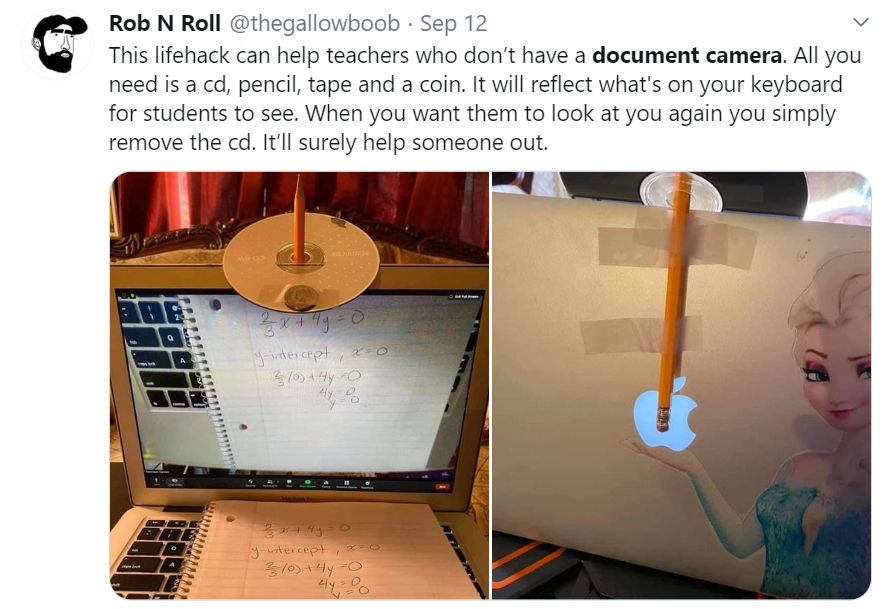This screenshot has height=609, width=885.
Task: Open the right photo of taped pencil
Action: (681, 385)
